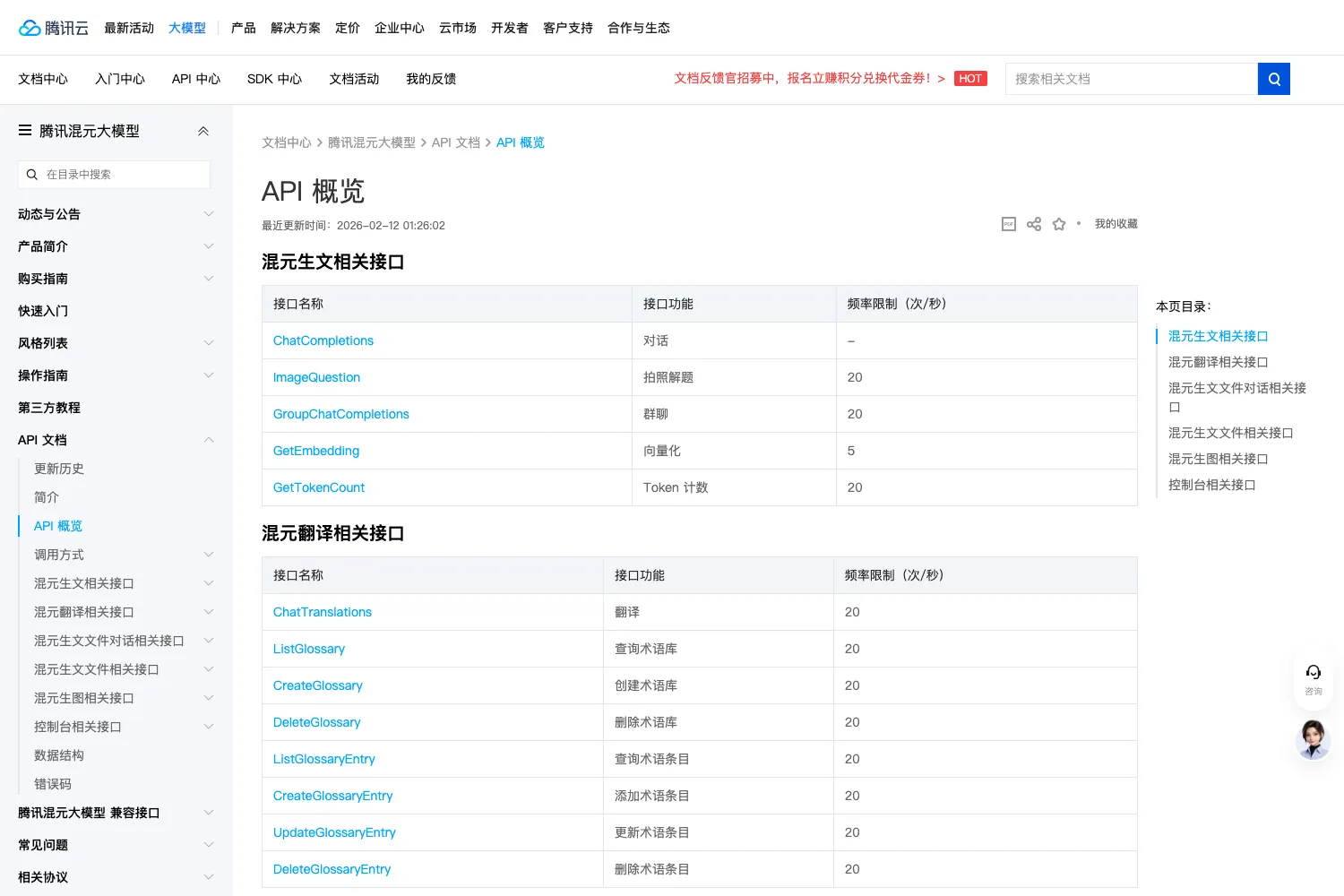Click the blue search magnifier button
Screen dimensions: 1344x896
coord(1274,79)
